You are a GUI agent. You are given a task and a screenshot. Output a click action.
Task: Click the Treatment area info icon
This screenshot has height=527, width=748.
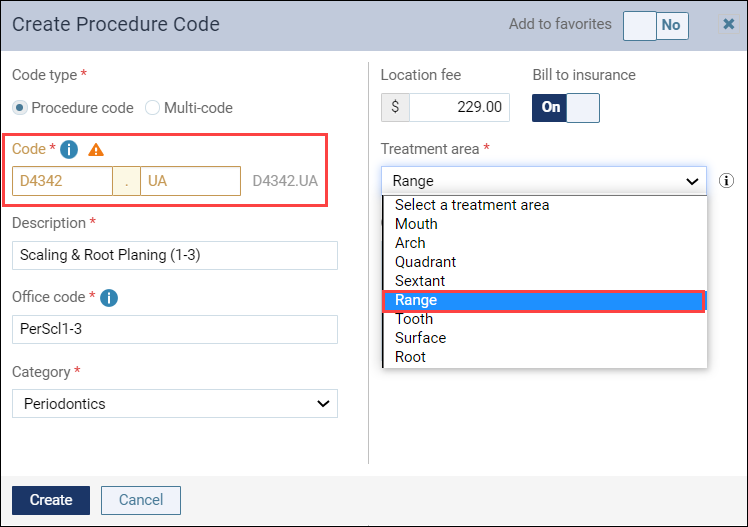click(x=726, y=181)
